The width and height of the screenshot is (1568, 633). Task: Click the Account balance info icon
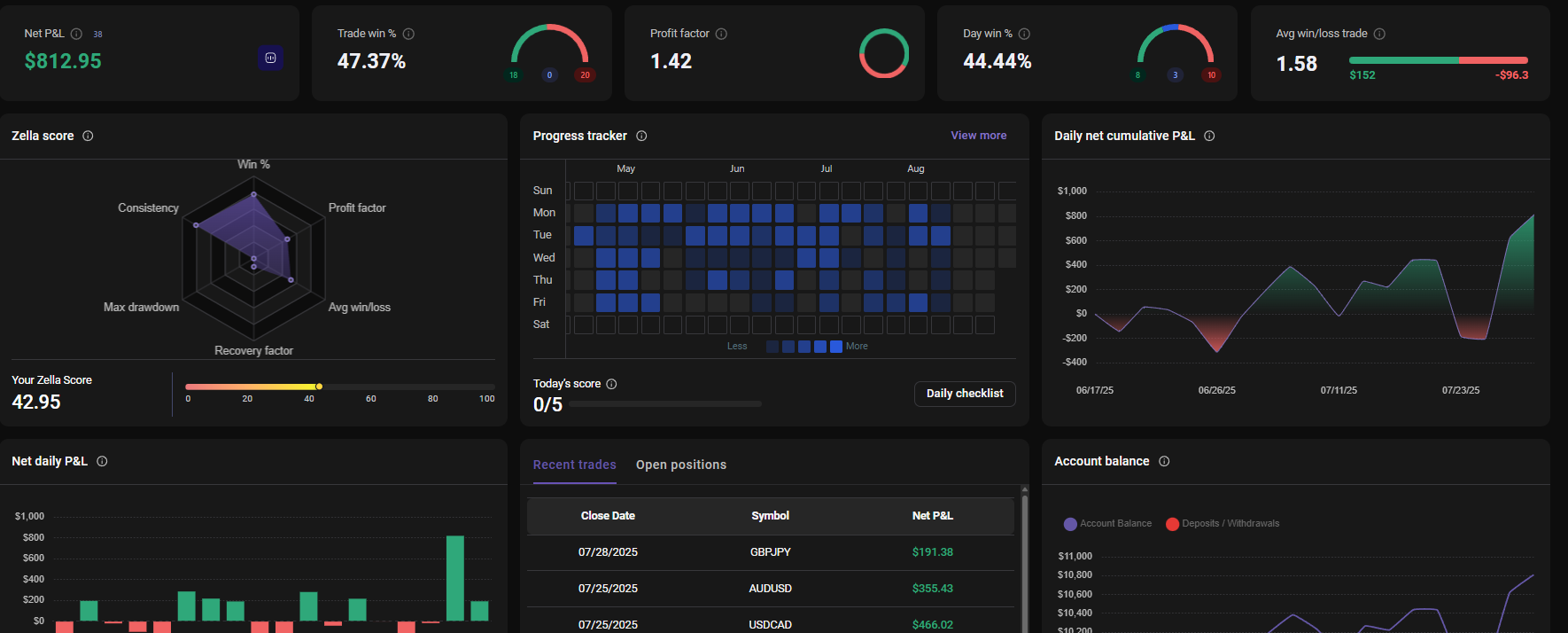click(x=1164, y=461)
